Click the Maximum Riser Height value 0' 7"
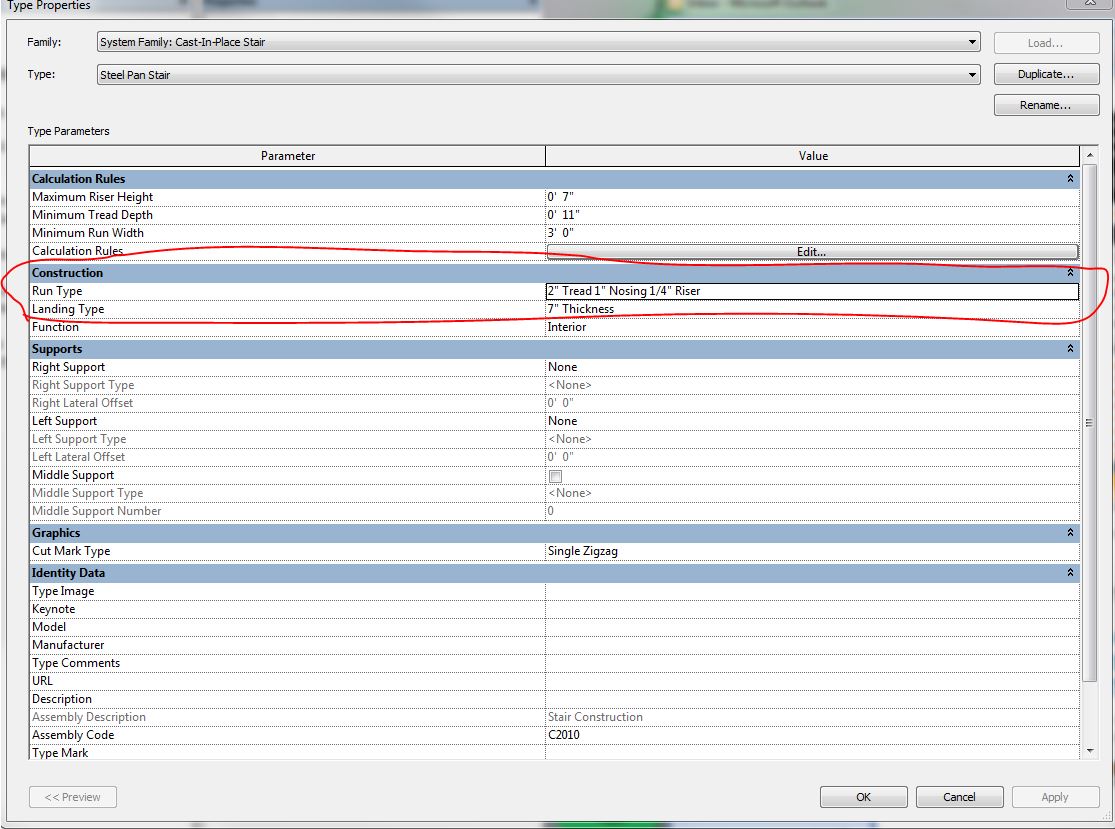Viewport: 1115px width, 829px height. (x=812, y=197)
